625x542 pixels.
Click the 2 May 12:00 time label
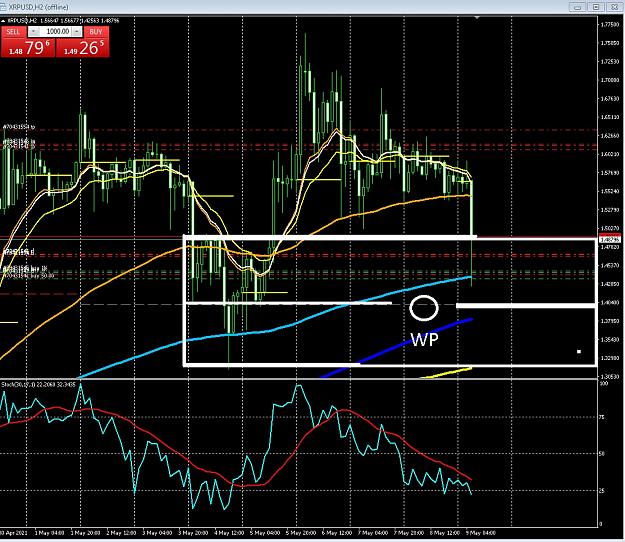point(121,533)
